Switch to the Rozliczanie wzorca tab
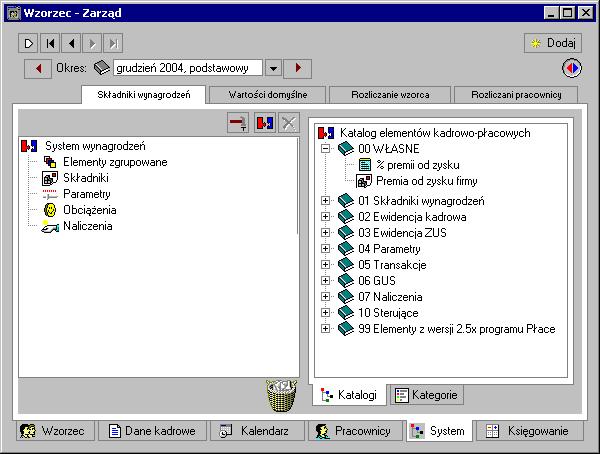The image size is (600, 454). [x=390, y=95]
